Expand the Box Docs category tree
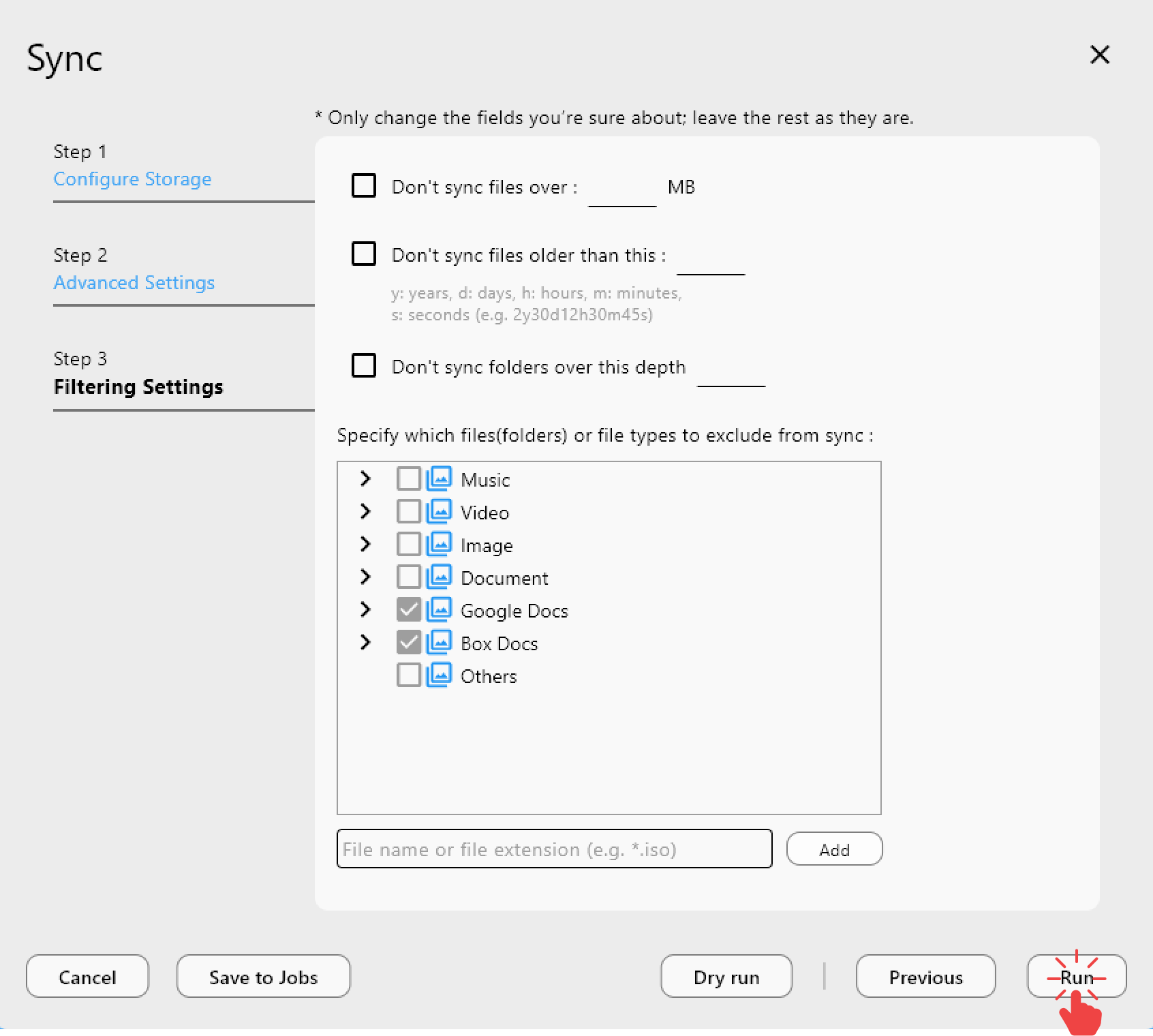The height and width of the screenshot is (1036, 1153). [x=366, y=642]
